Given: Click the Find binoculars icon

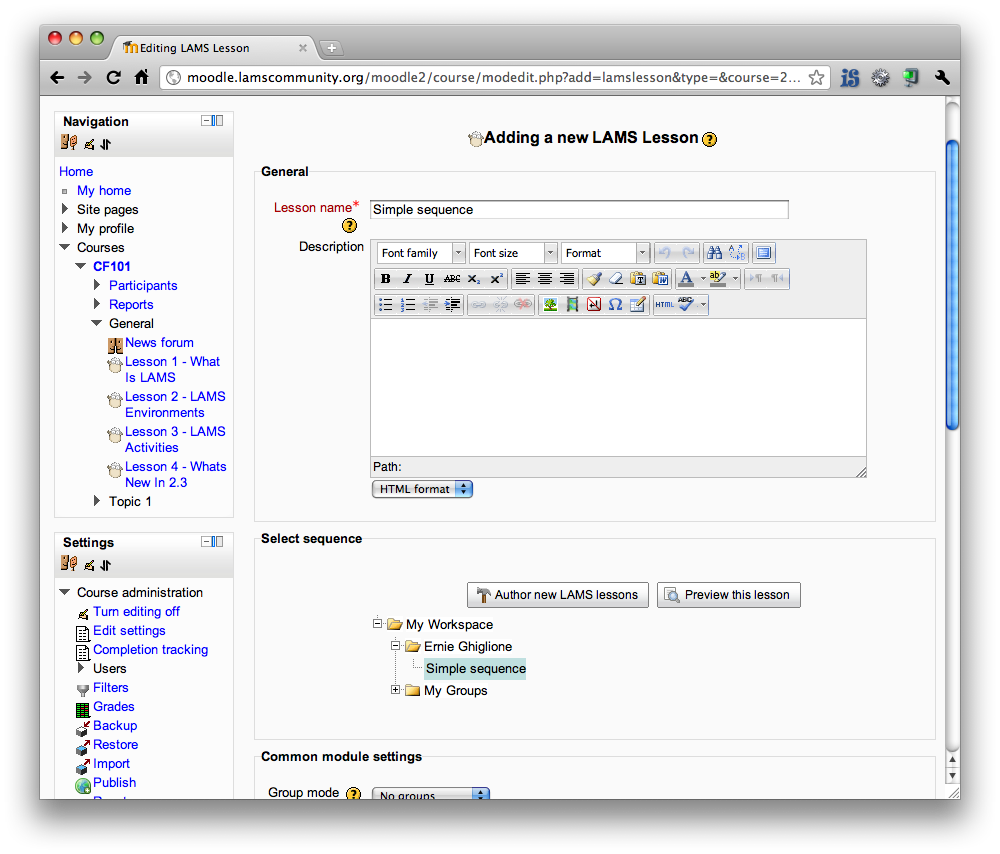Looking at the screenshot, I should [714, 253].
